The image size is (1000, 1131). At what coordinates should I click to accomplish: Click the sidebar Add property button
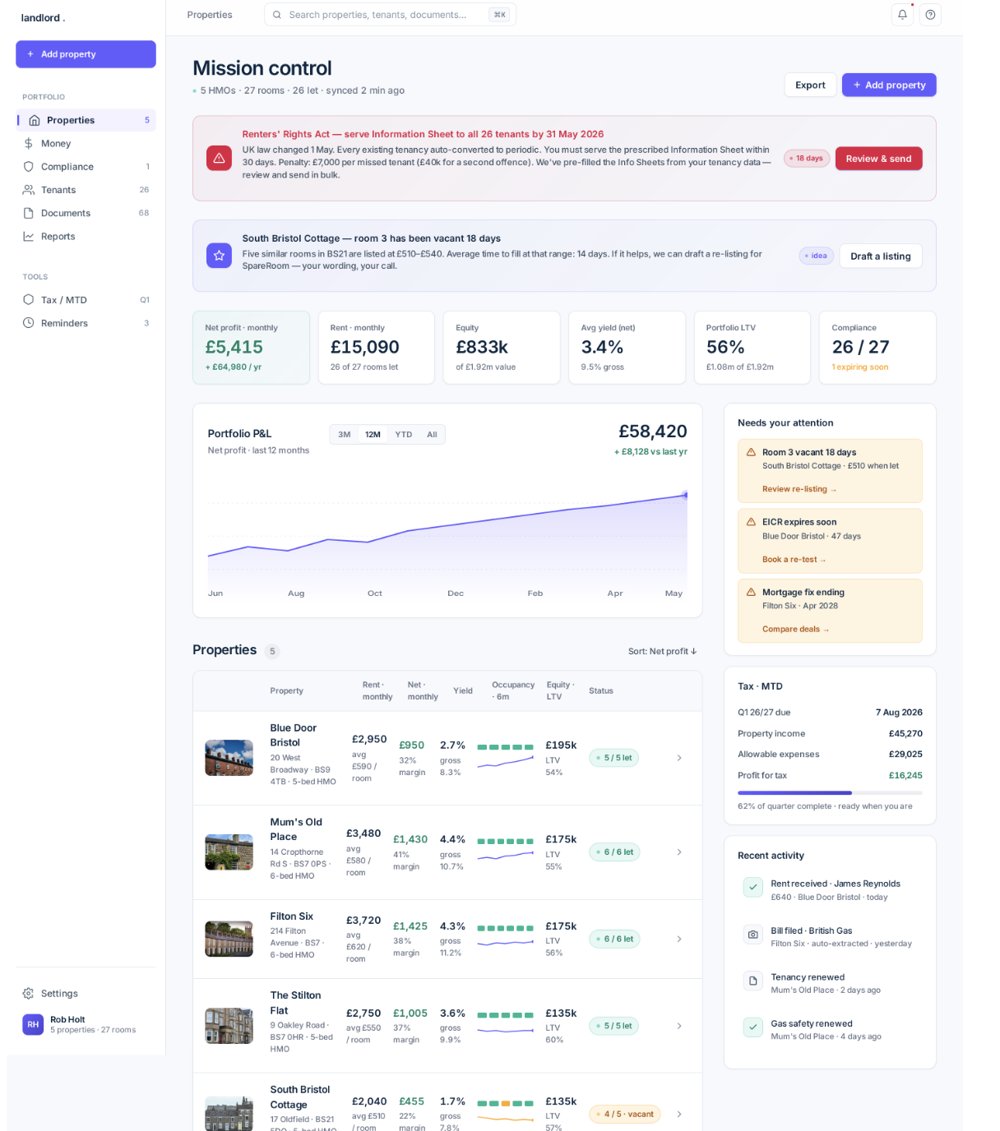[x=86, y=54]
